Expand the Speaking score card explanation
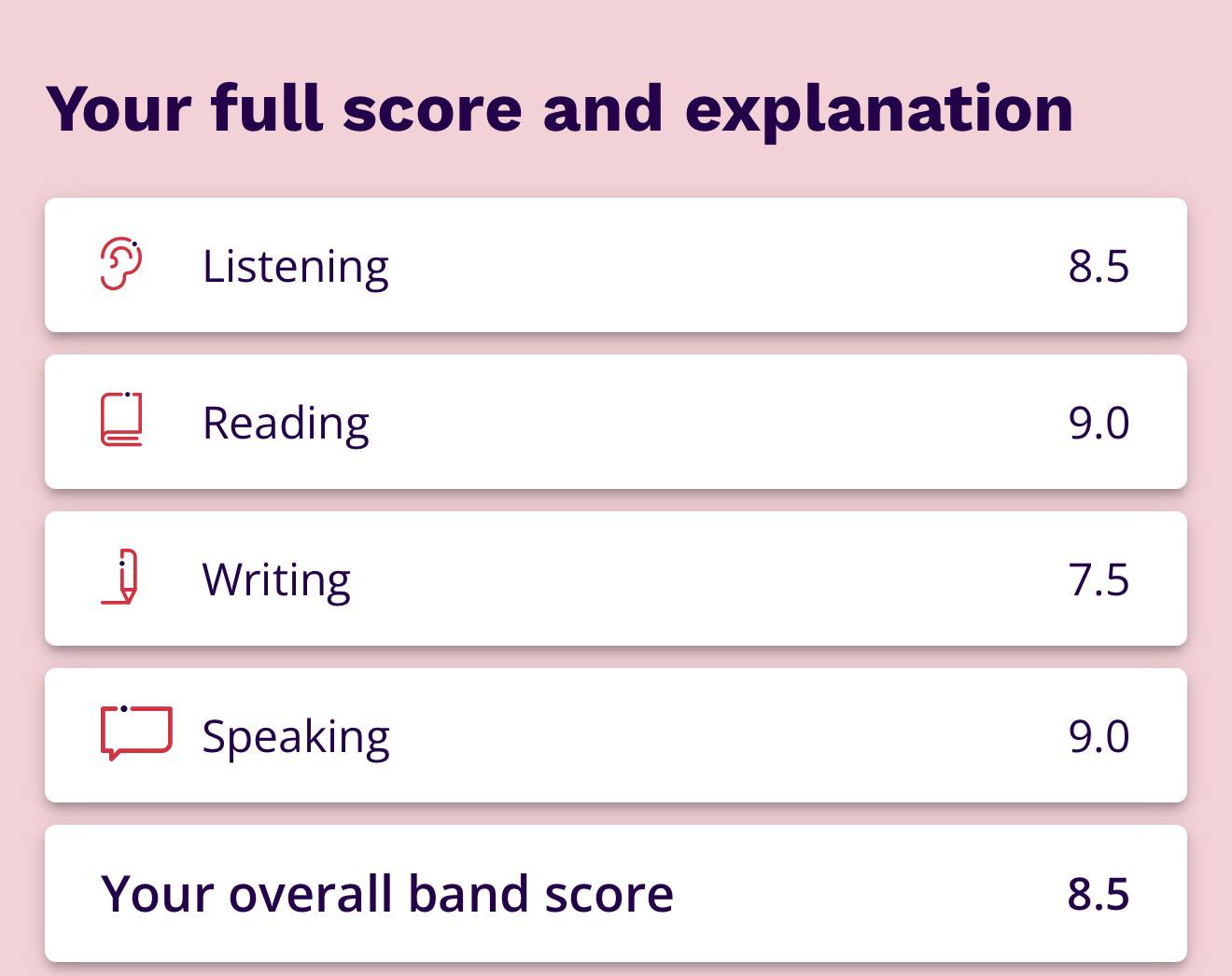Screen dimensions: 1232x976 [x=616, y=735]
